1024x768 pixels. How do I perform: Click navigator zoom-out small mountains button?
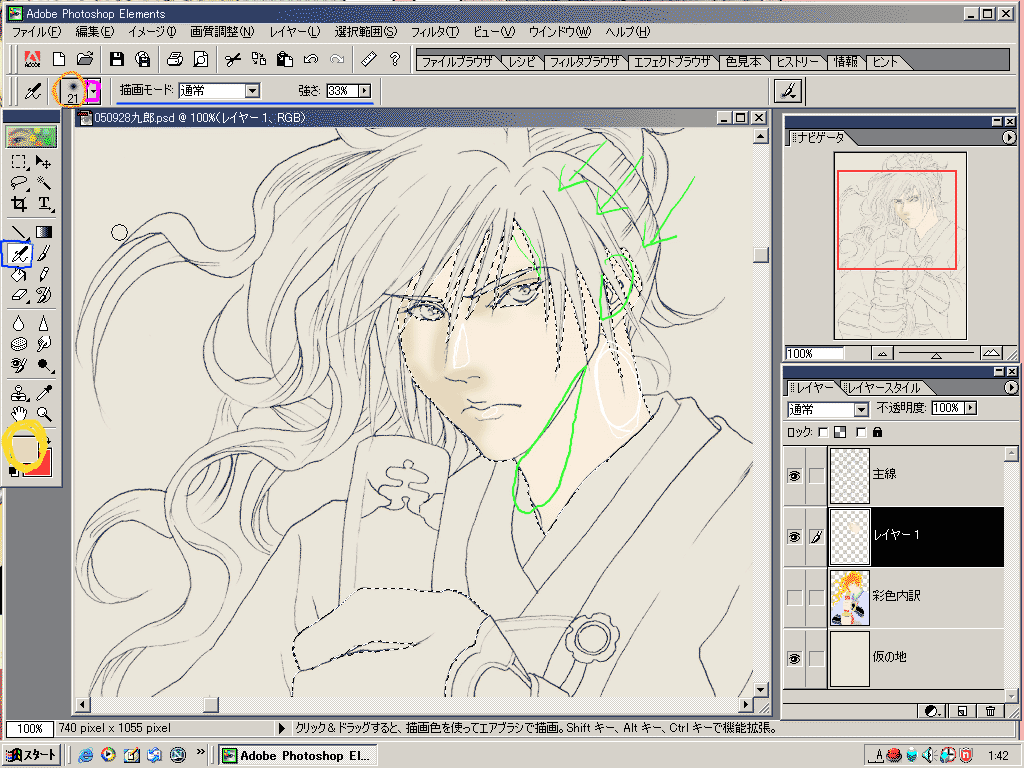(883, 354)
